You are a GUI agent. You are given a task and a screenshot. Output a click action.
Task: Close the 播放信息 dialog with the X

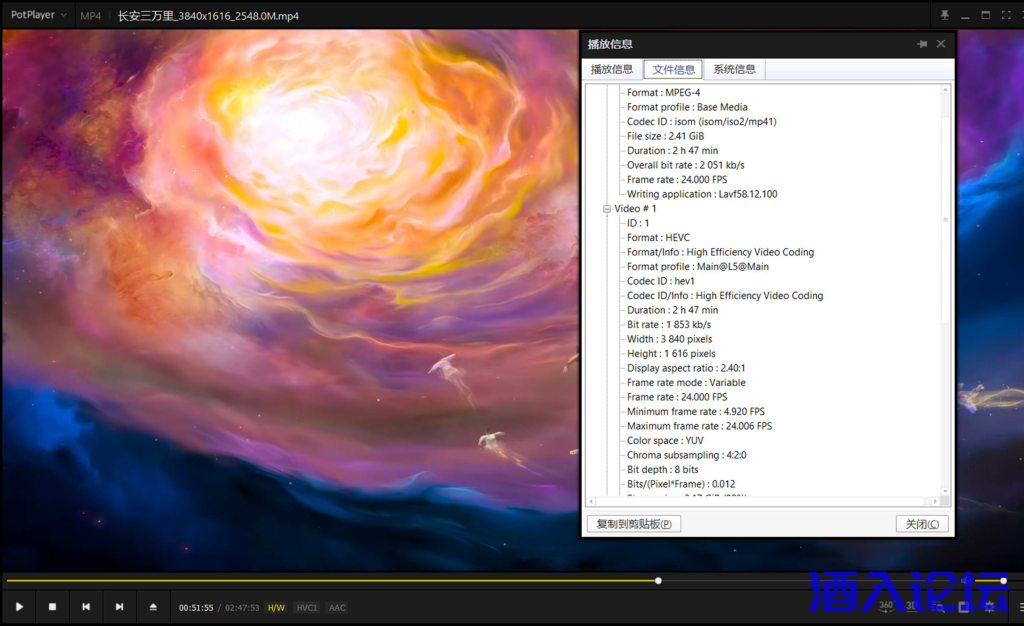(x=941, y=44)
